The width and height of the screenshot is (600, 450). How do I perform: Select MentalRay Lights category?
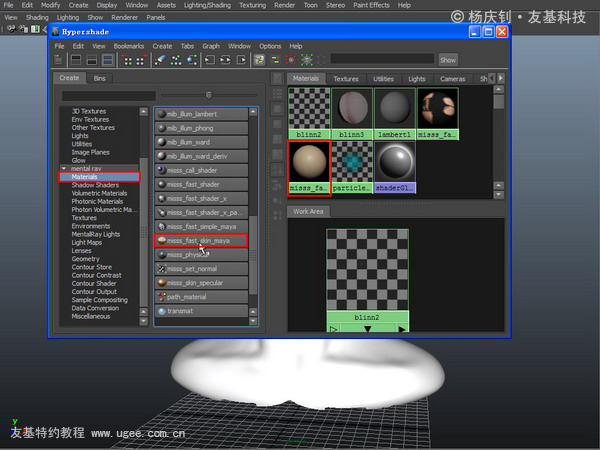[x=96, y=234]
